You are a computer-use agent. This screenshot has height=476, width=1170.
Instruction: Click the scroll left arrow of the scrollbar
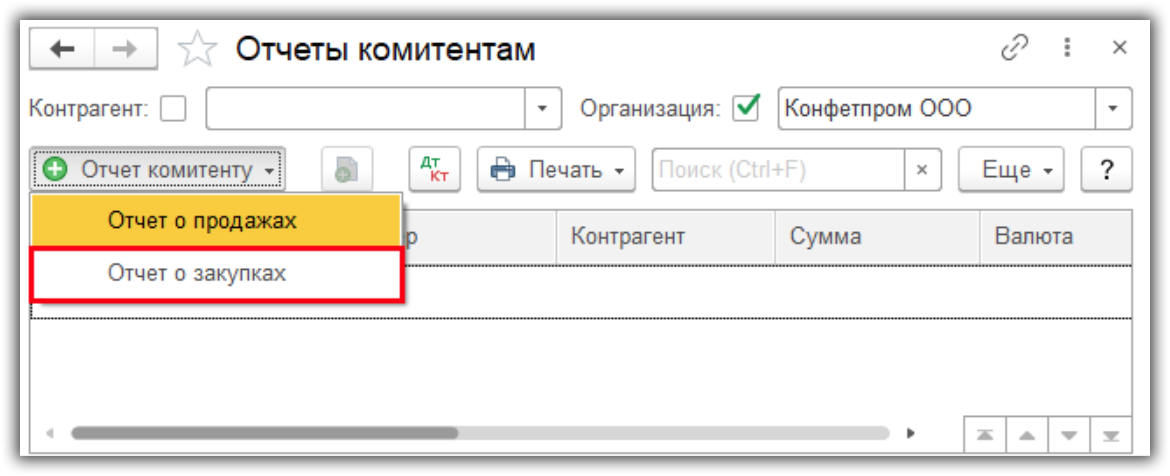tap(51, 433)
